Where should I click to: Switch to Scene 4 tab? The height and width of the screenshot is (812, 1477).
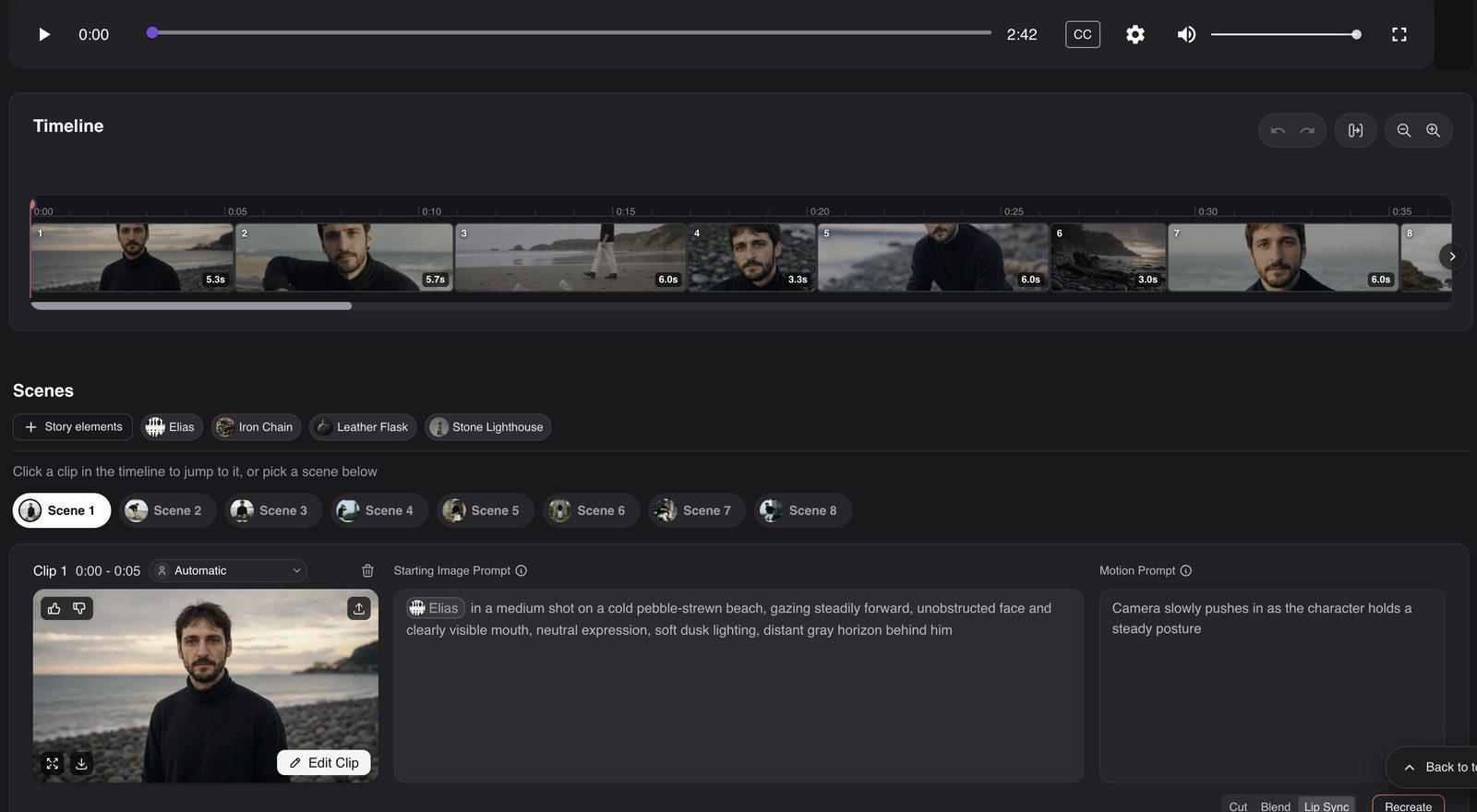point(379,510)
